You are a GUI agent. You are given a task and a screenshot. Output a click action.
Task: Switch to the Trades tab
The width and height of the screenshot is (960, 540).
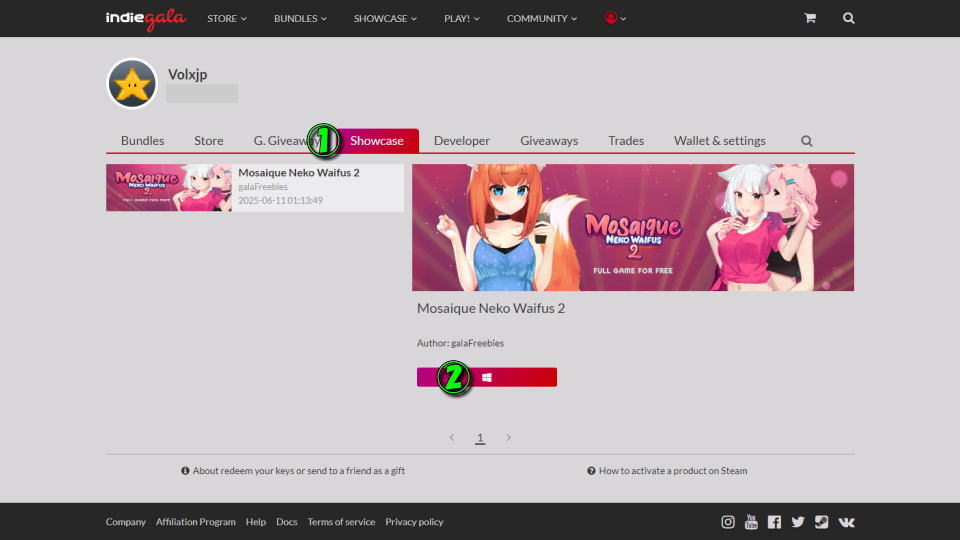626,141
